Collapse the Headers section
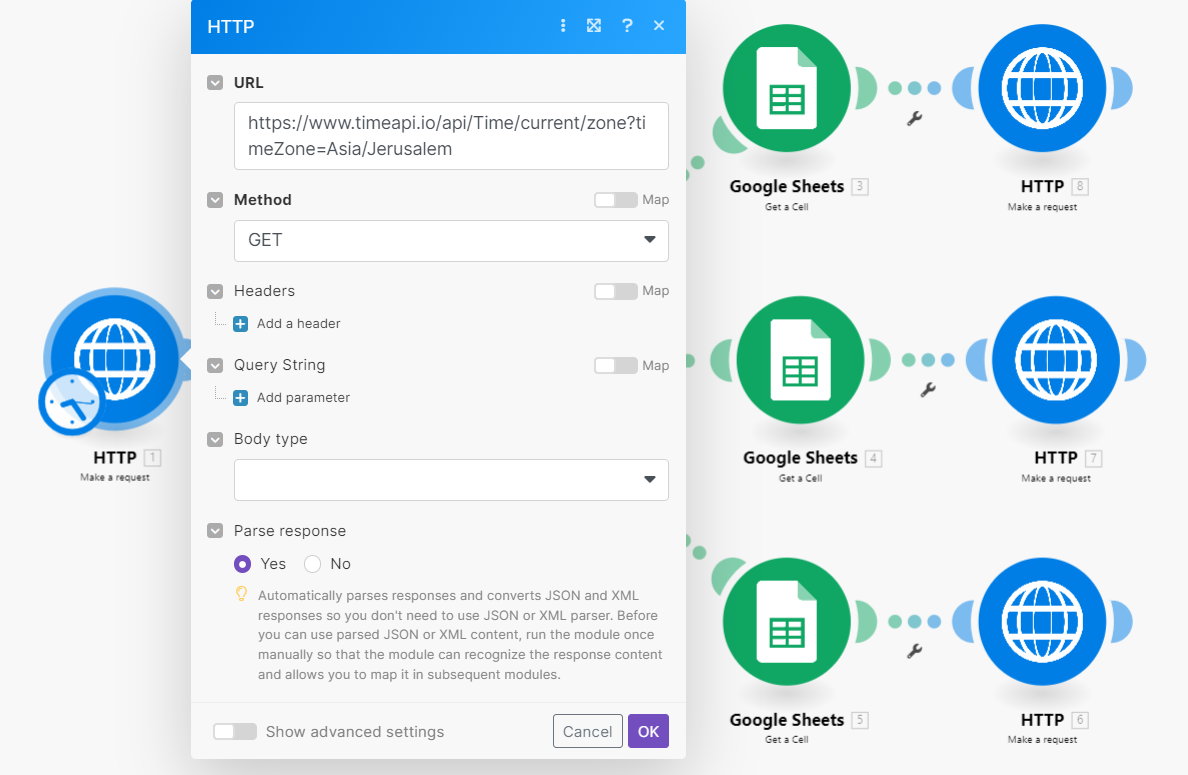Viewport: 1188px width, 775px height. pos(215,291)
